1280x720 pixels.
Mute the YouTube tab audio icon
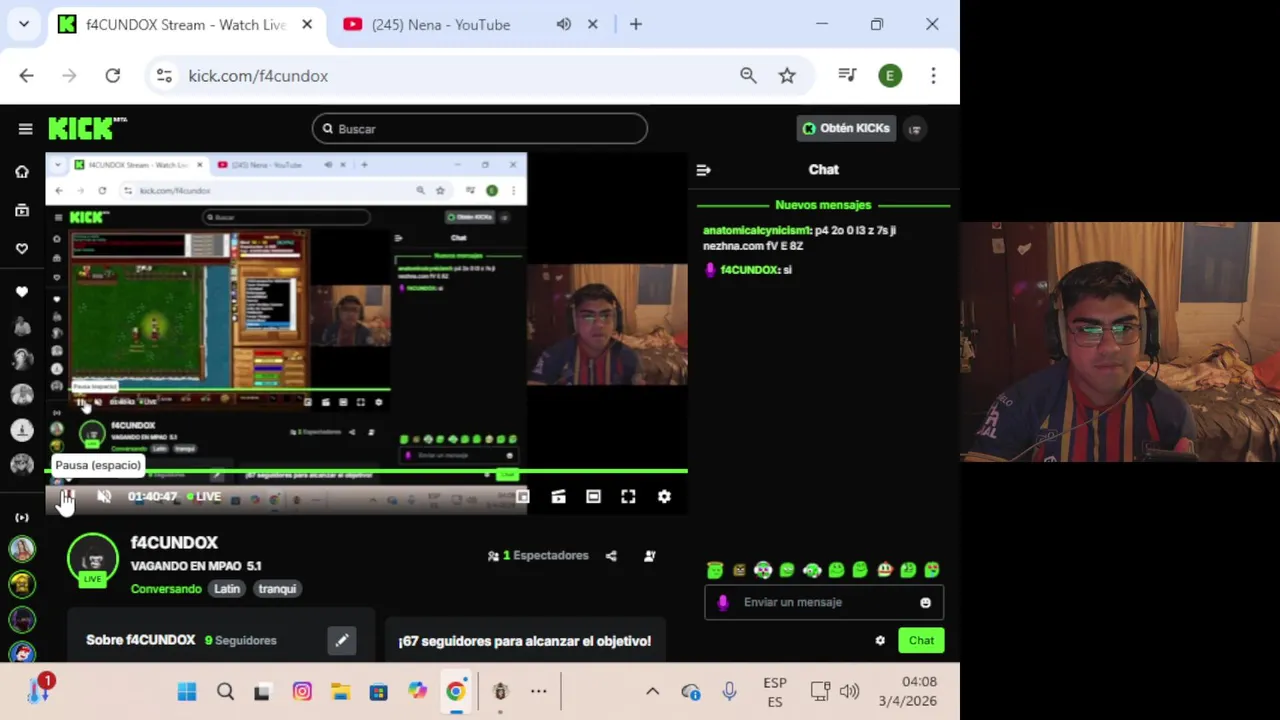(564, 25)
